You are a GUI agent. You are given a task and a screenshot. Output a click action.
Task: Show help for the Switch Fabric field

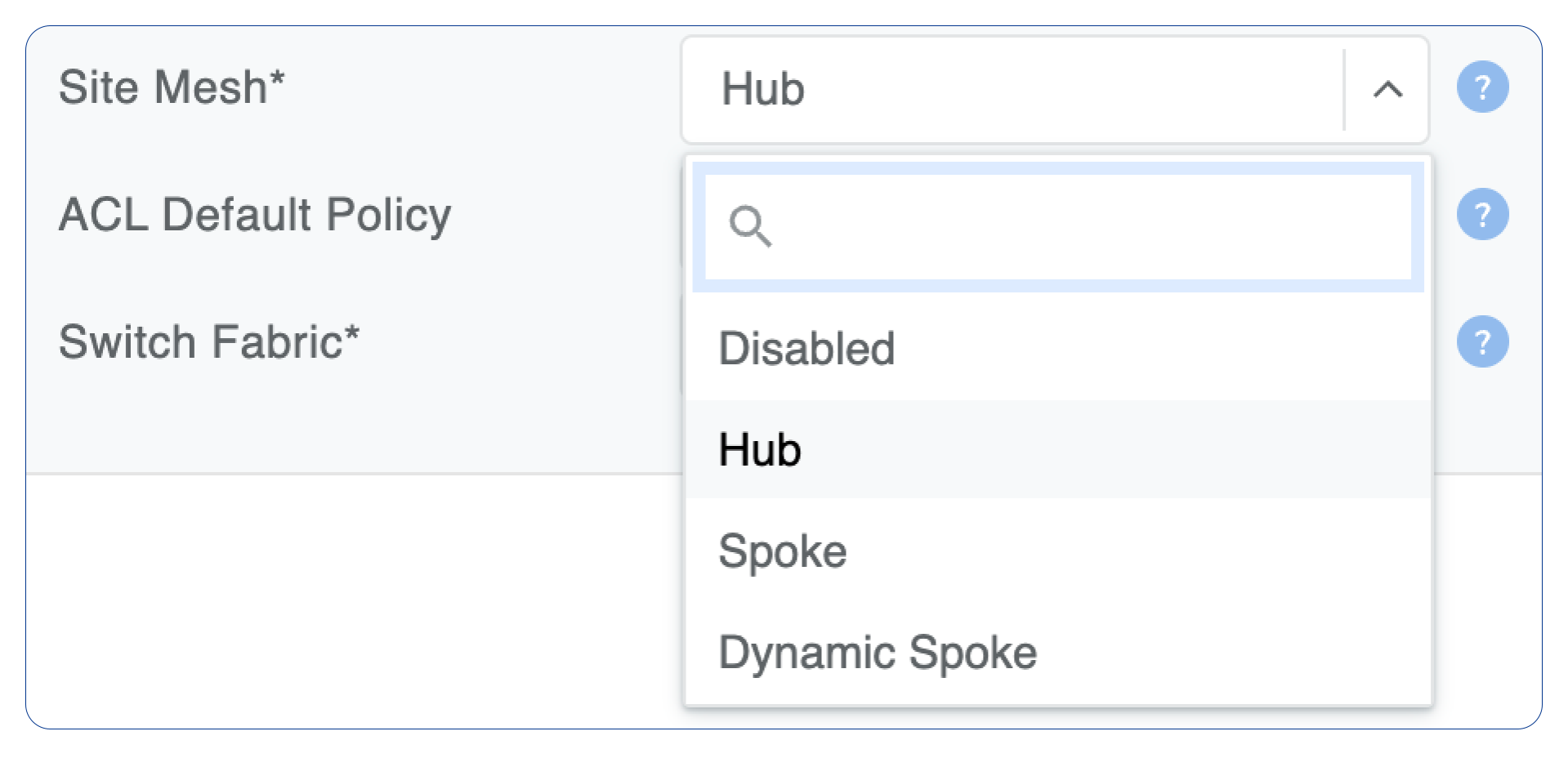coord(1482,341)
